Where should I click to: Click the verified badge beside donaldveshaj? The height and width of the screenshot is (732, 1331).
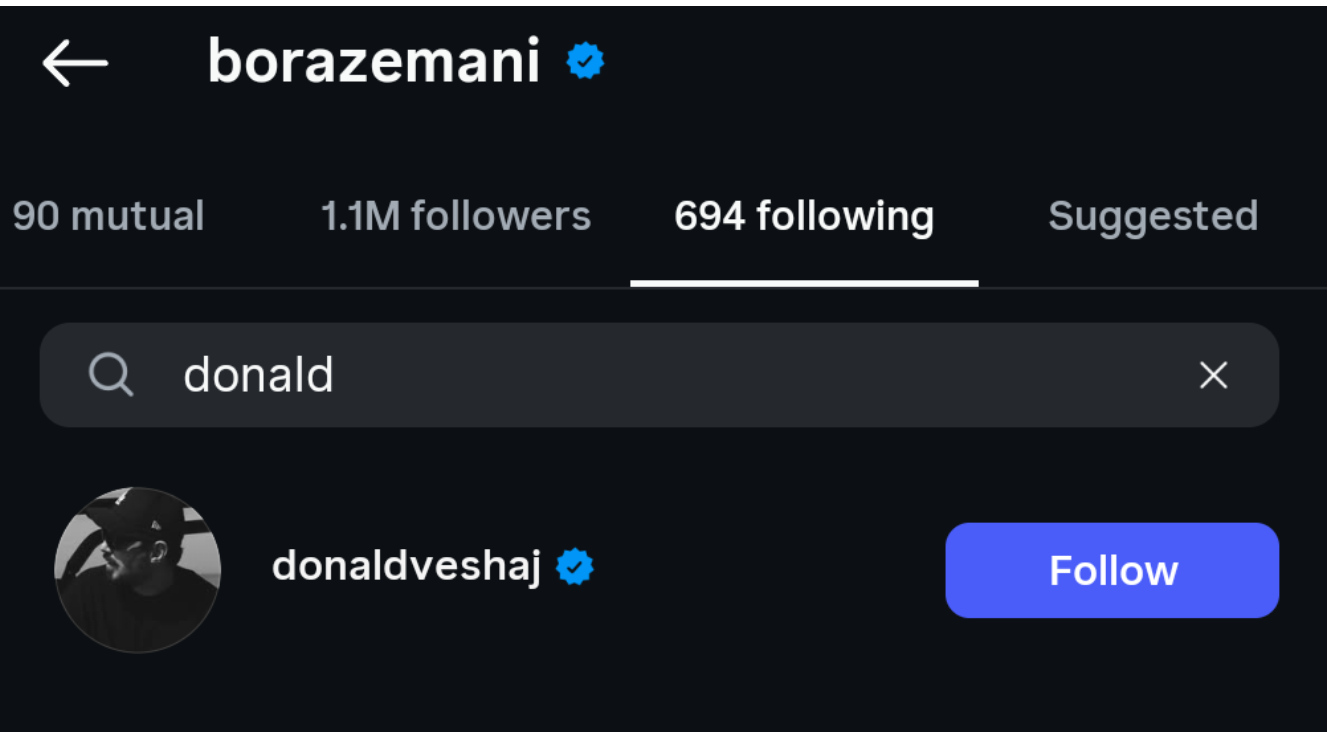pyautogui.click(x=575, y=567)
